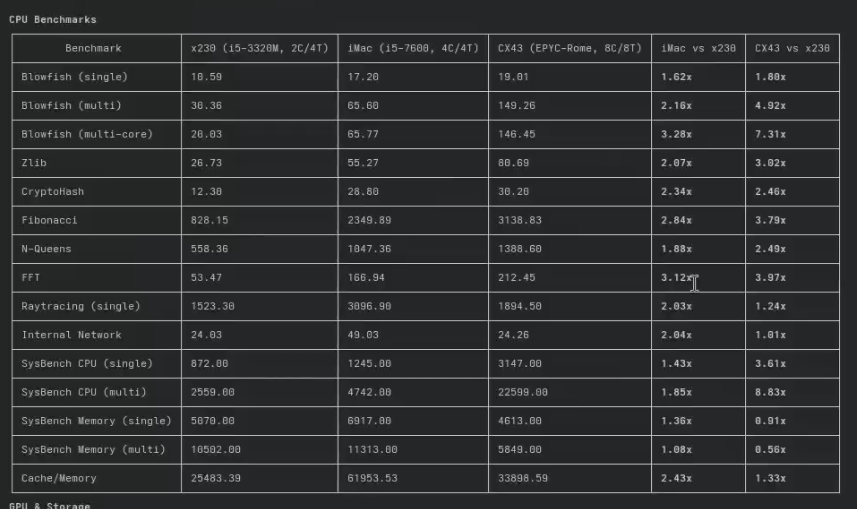Select the Cache/Memory row label
This screenshot has width=857, height=509.
click(61, 478)
